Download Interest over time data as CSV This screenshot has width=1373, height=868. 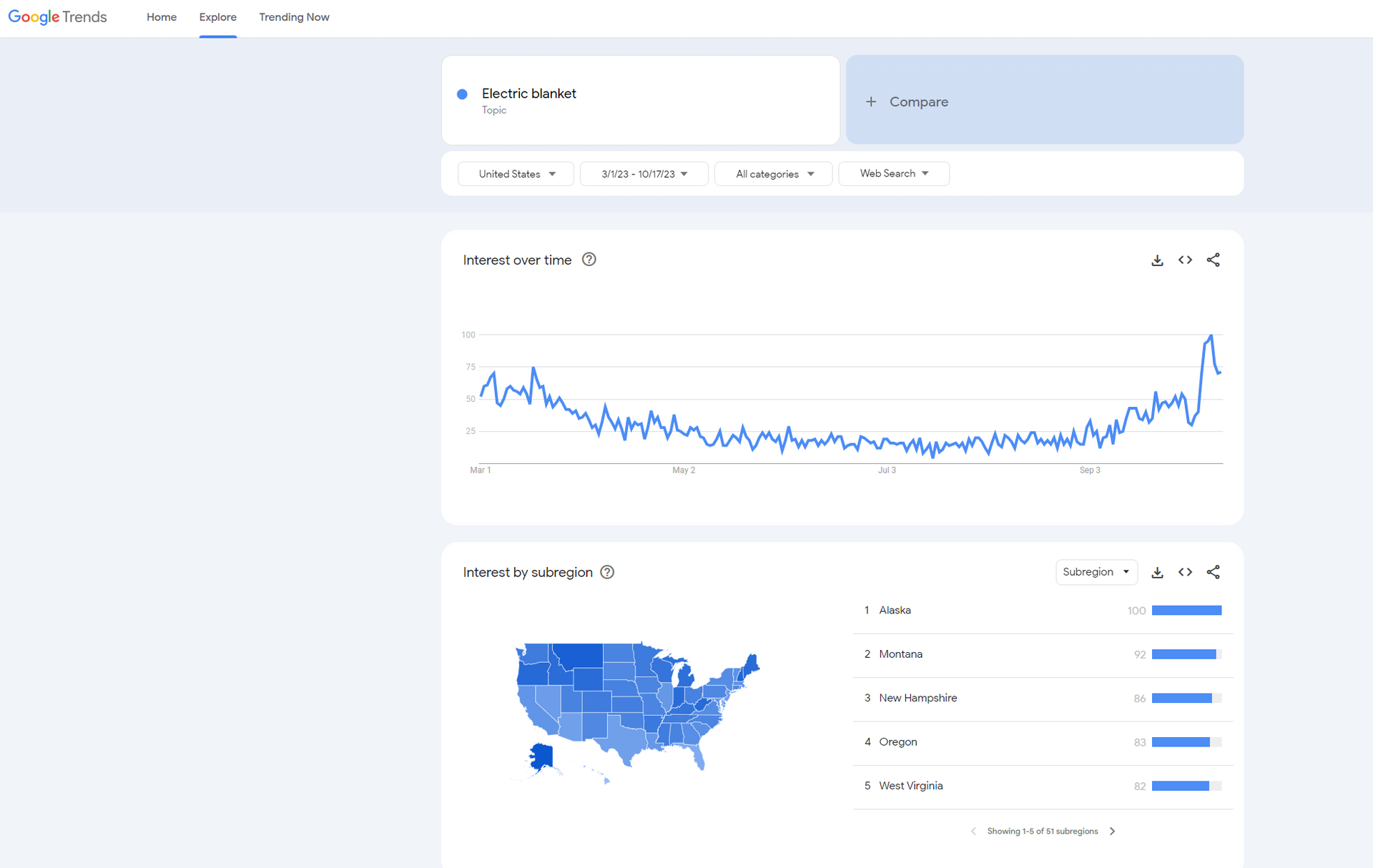click(x=1157, y=260)
